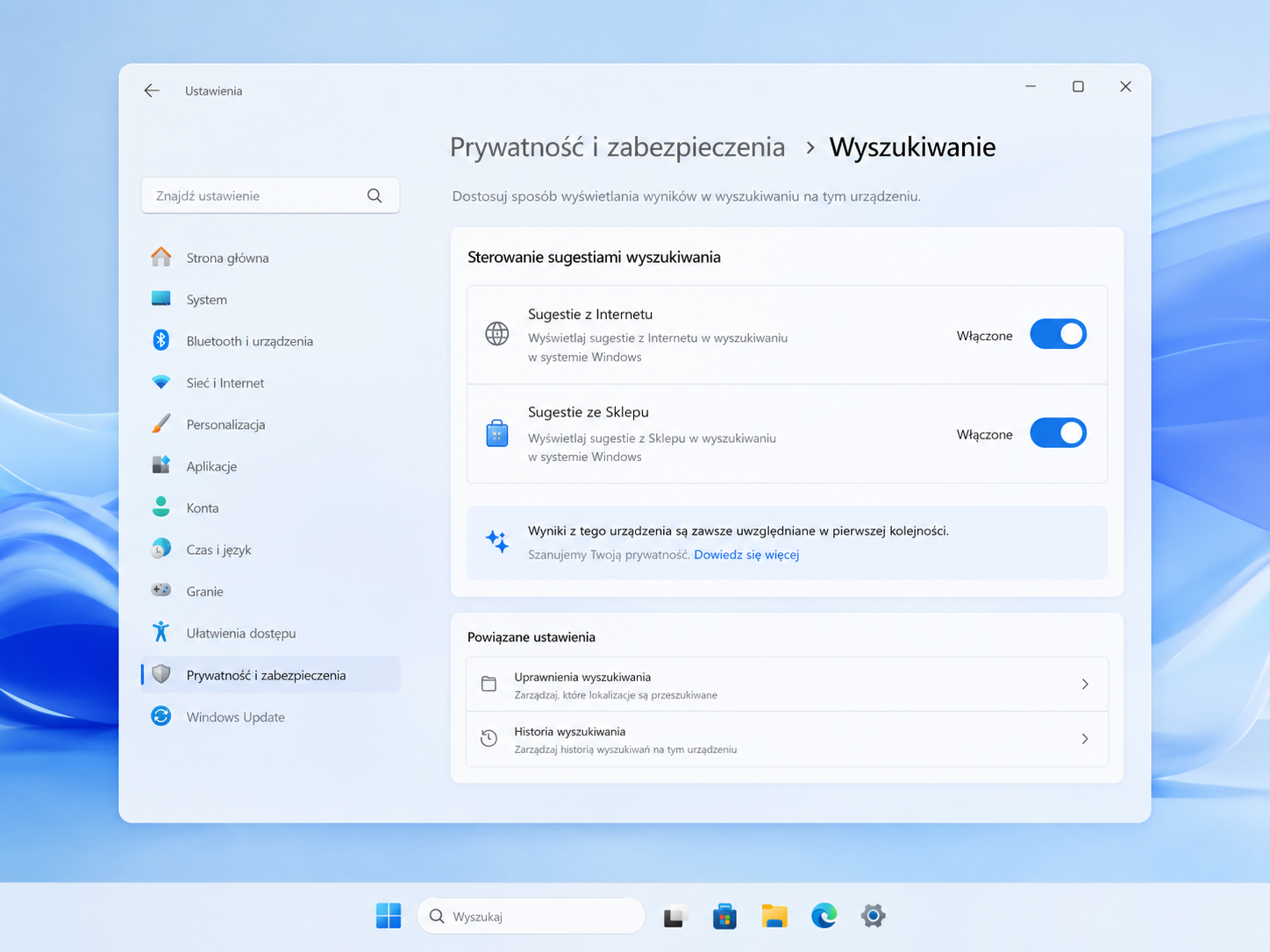
Task: Maximize the Ustawienia window
Action: (x=1078, y=87)
